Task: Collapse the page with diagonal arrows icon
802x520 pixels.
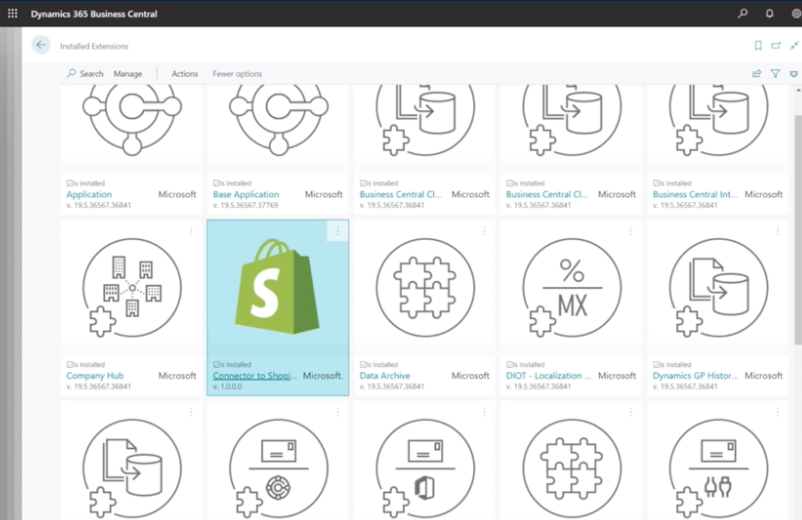Action: click(x=794, y=46)
